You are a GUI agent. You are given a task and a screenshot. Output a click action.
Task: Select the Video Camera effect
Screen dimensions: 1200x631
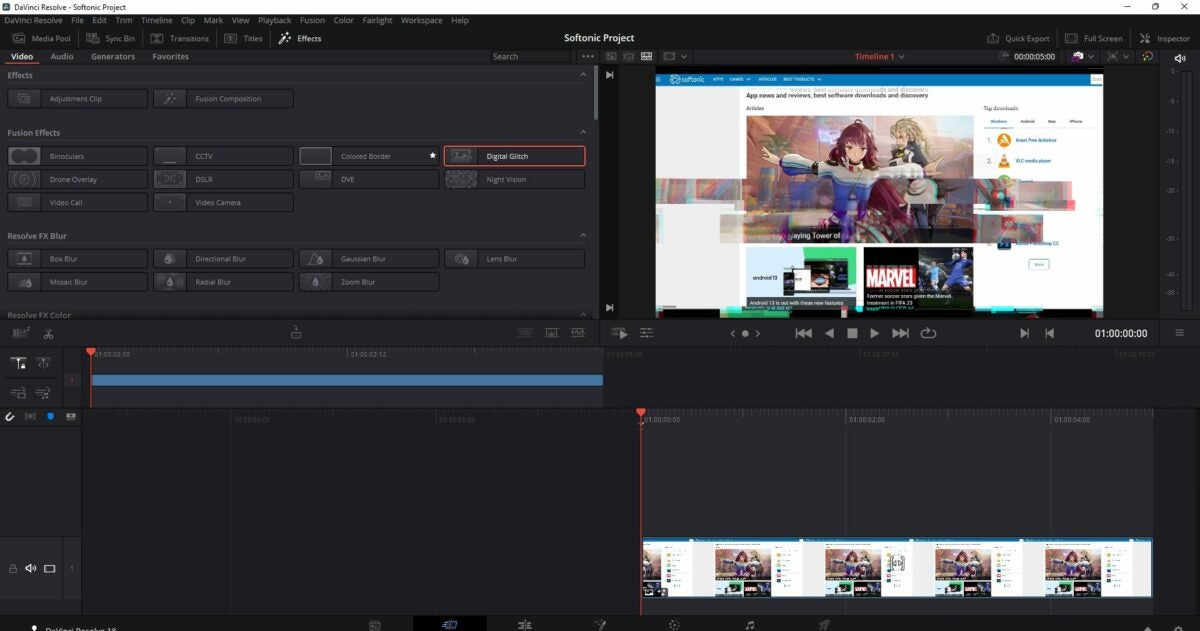point(223,202)
